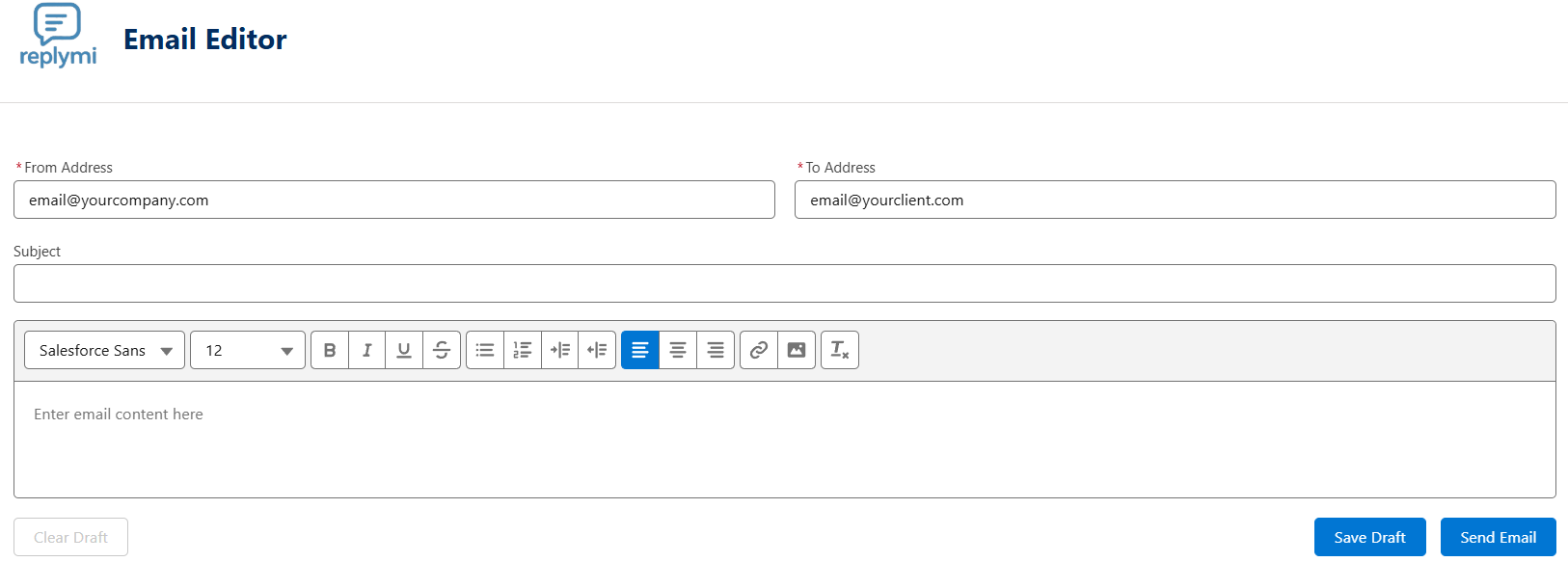The width and height of the screenshot is (1568, 562).
Task: Insert an image into the email
Action: (797, 350)
